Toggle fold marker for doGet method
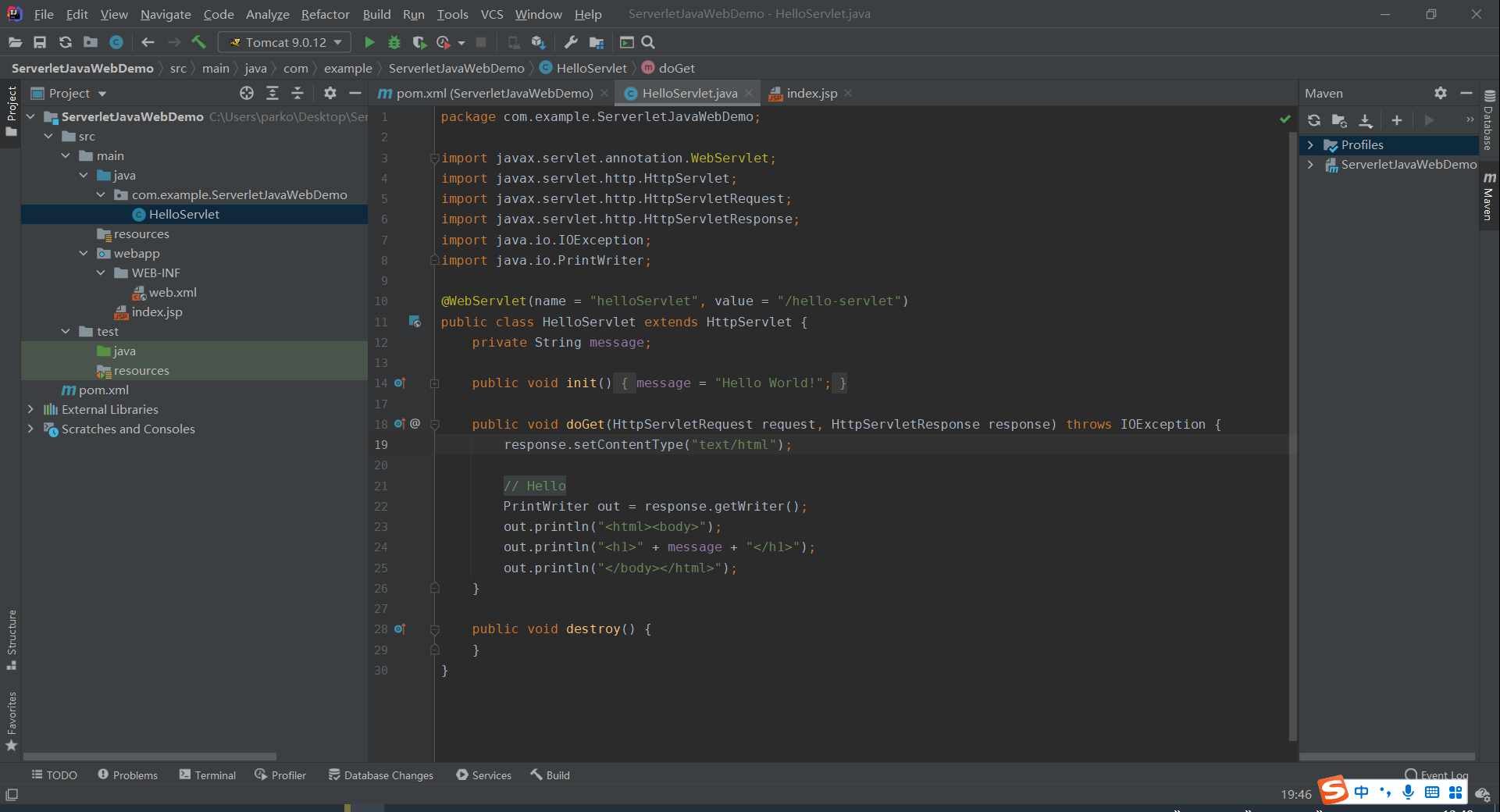 (x=435, y=425)
